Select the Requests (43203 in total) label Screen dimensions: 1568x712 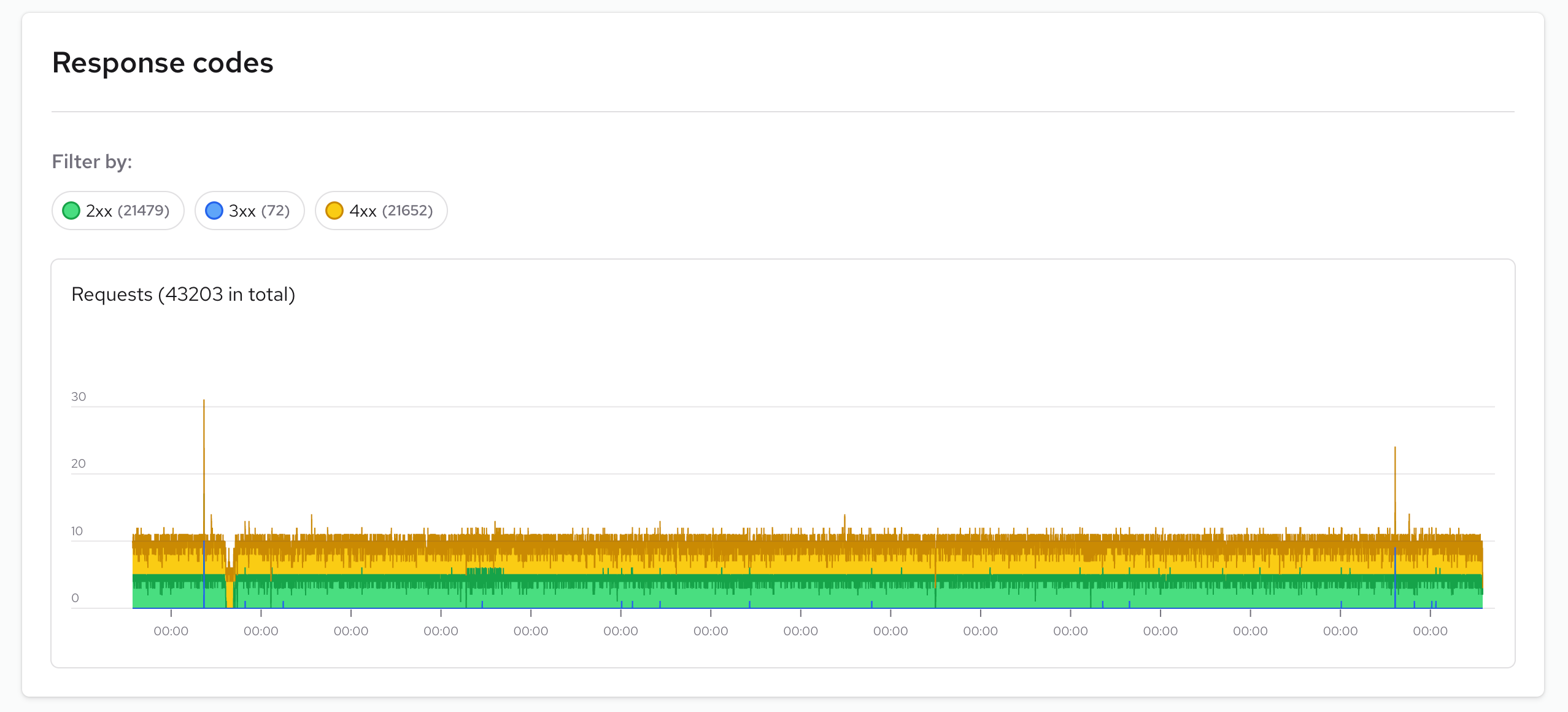(183, 294)
